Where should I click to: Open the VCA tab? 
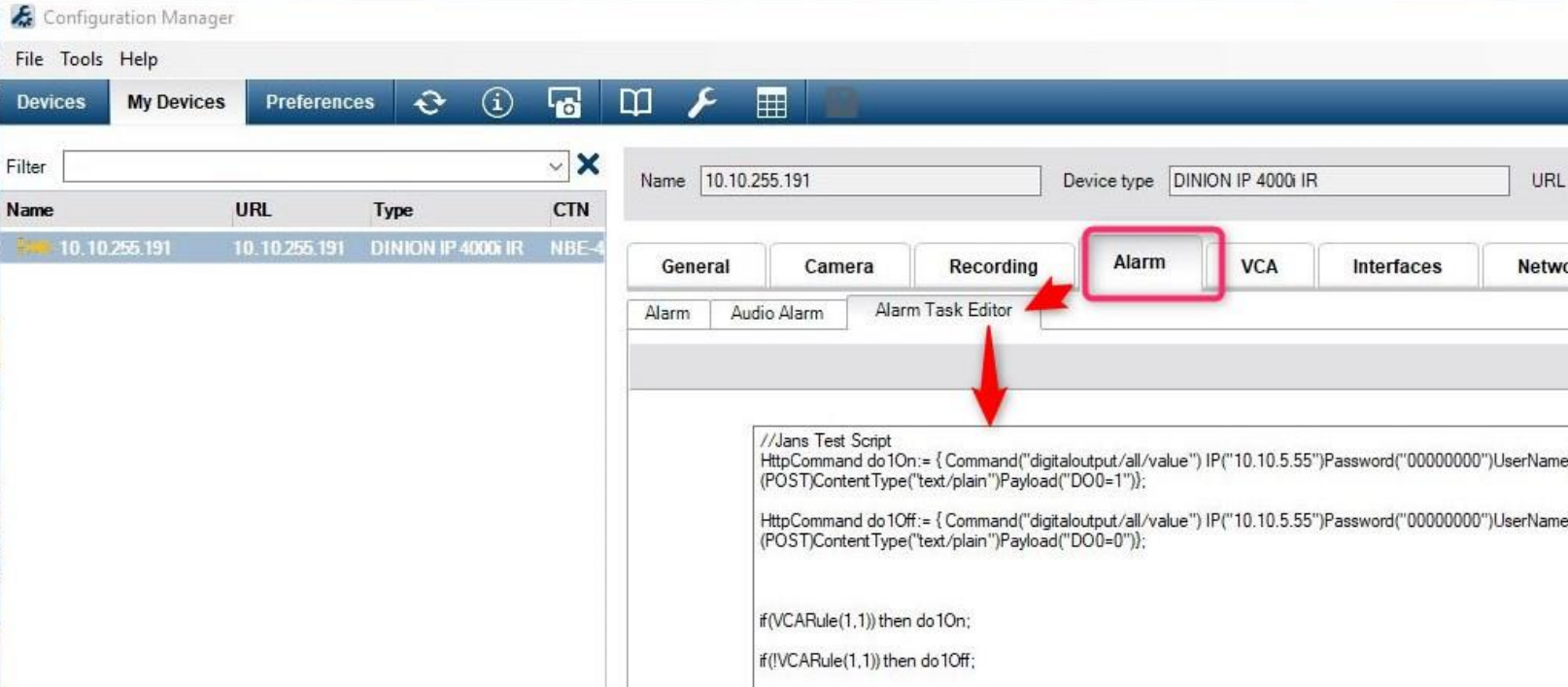tap(1259, 266)
